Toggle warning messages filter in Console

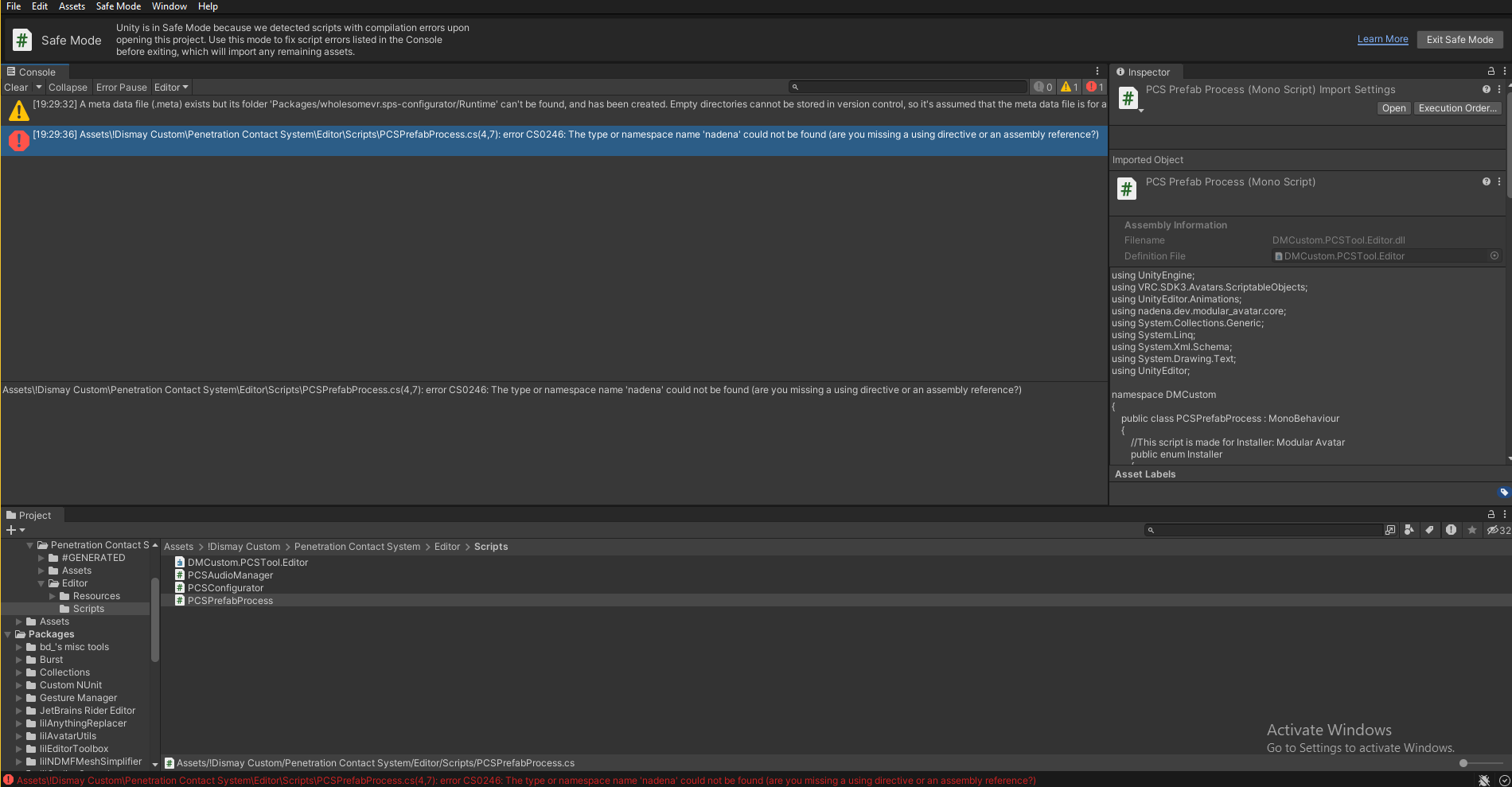(x=1070, y=88)
